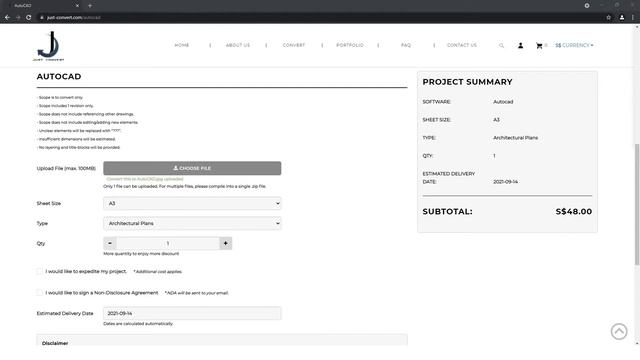
Task: Decrease quantity with the minus button
Action: 110,243
